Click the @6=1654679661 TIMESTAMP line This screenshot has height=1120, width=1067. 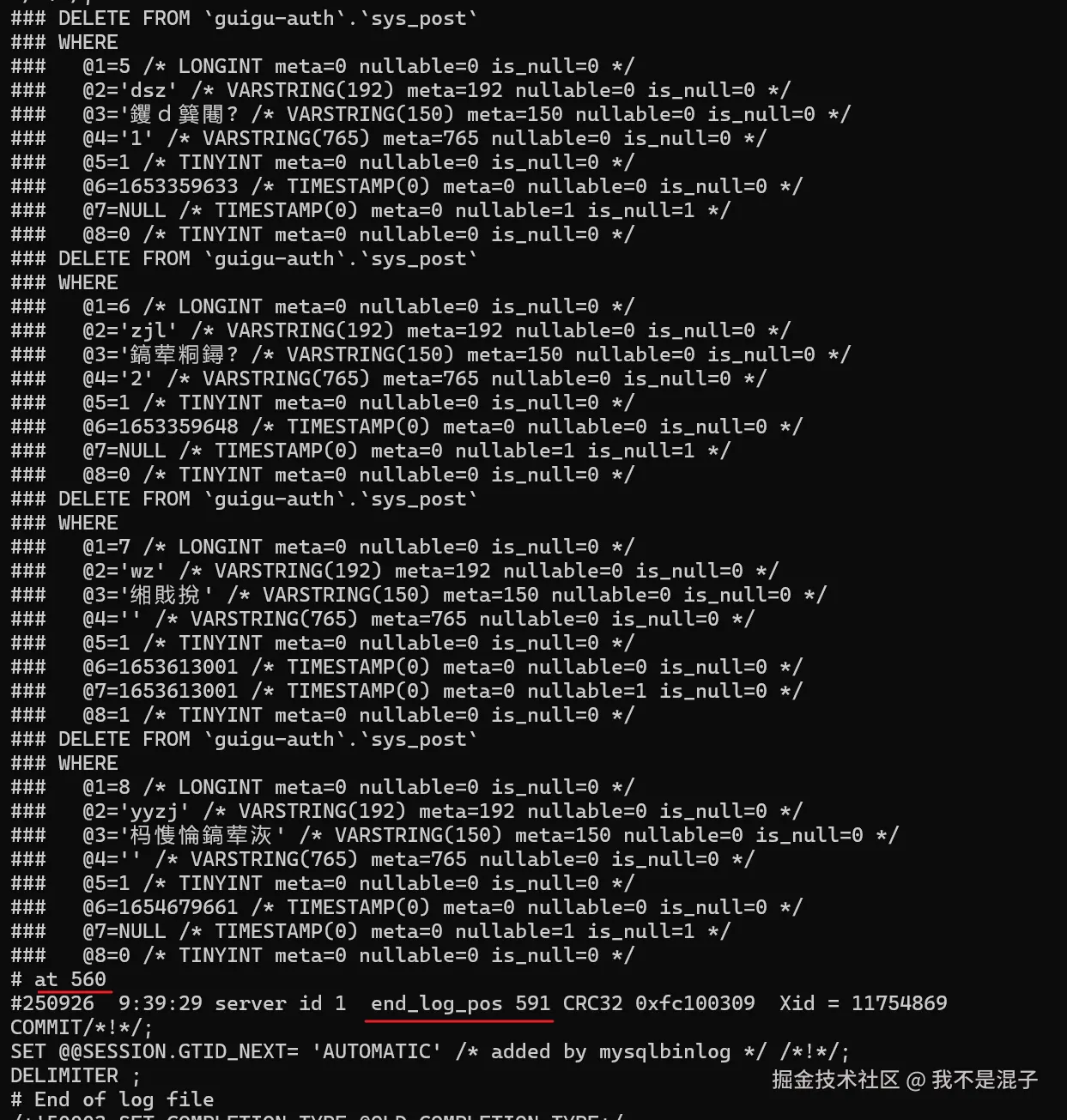407,907
